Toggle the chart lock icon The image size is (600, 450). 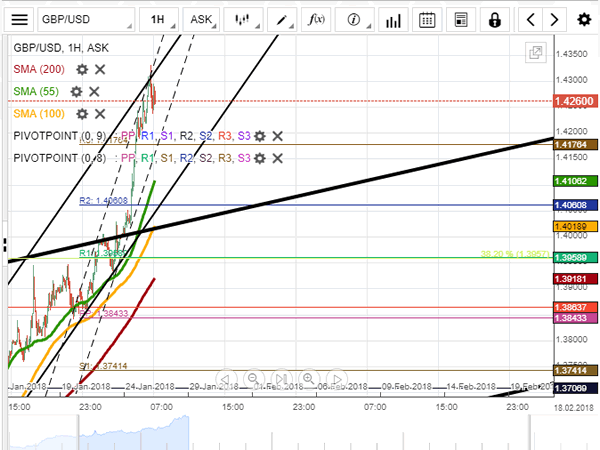click(494, 19)
